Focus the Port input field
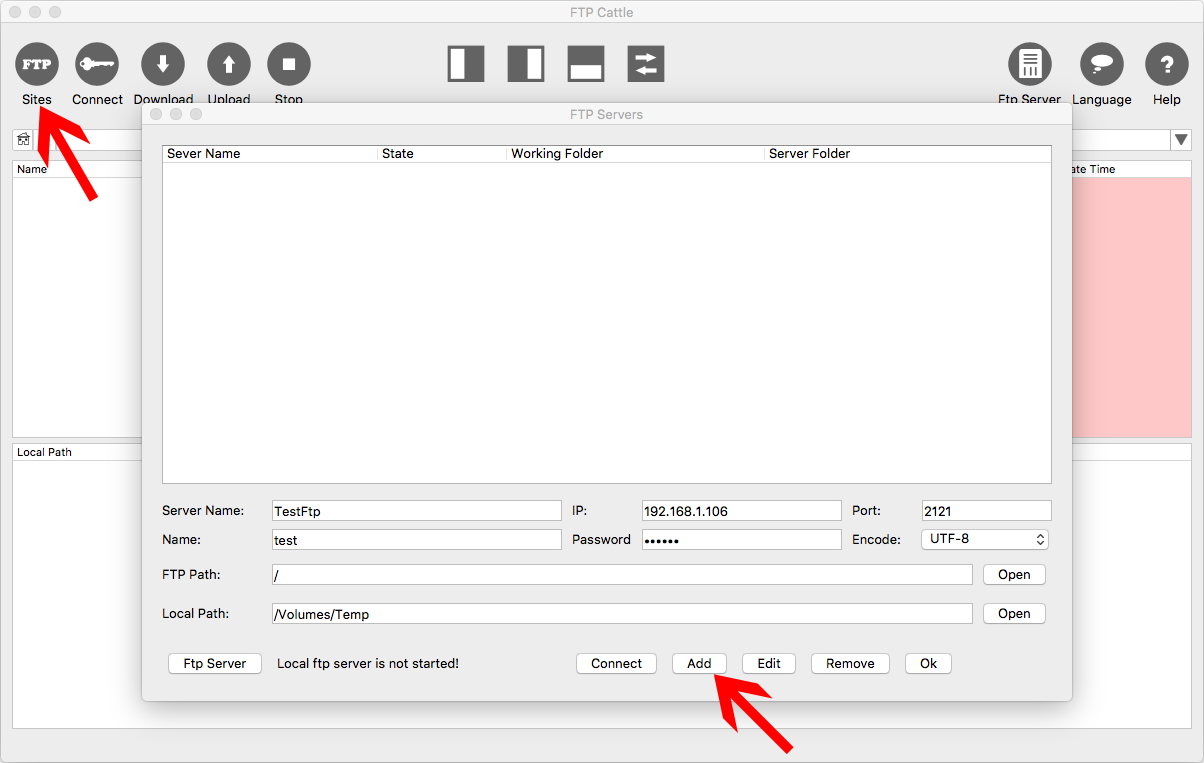 point(987,511)
